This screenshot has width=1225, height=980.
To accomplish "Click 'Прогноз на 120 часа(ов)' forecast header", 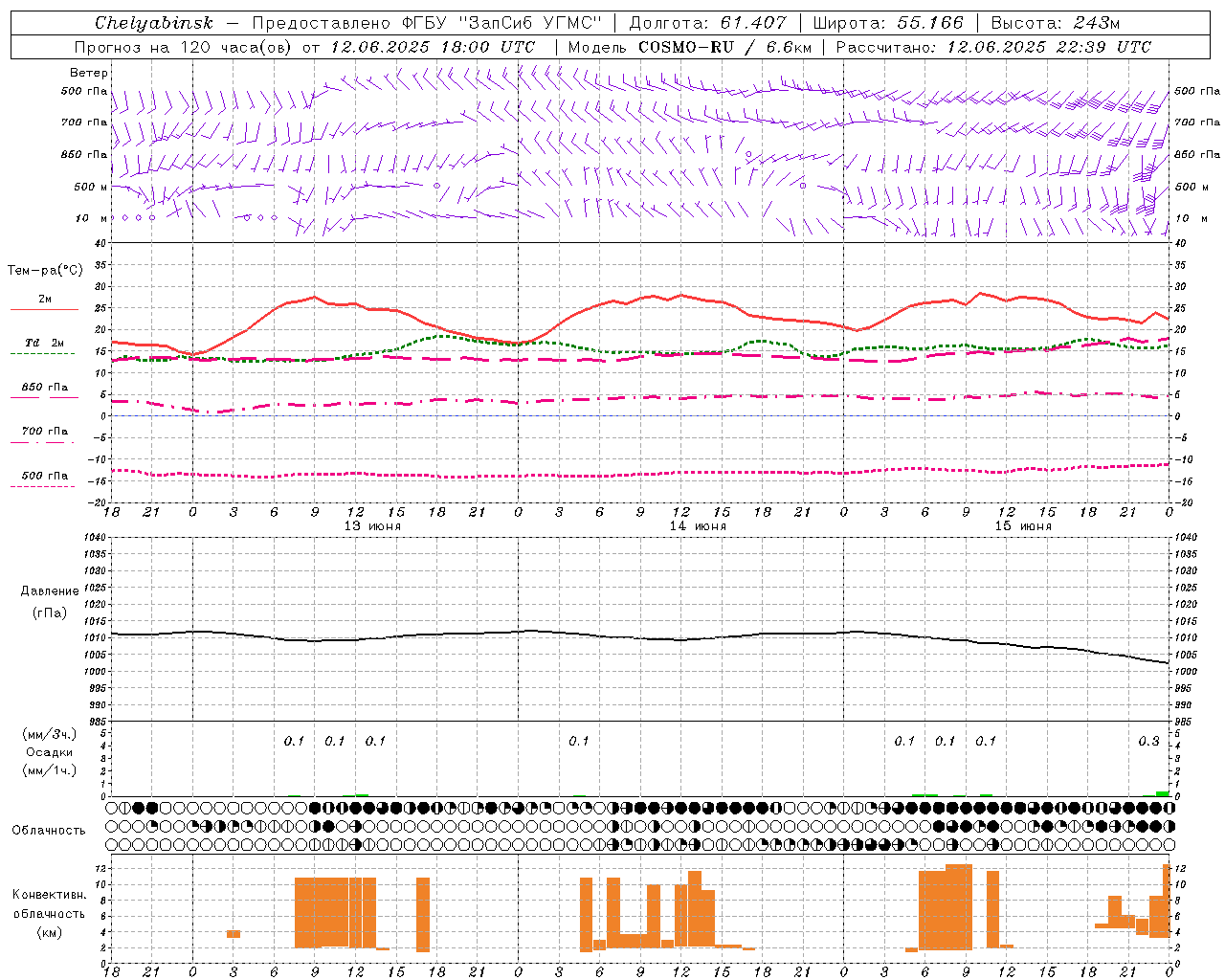I will coord(184,47).
